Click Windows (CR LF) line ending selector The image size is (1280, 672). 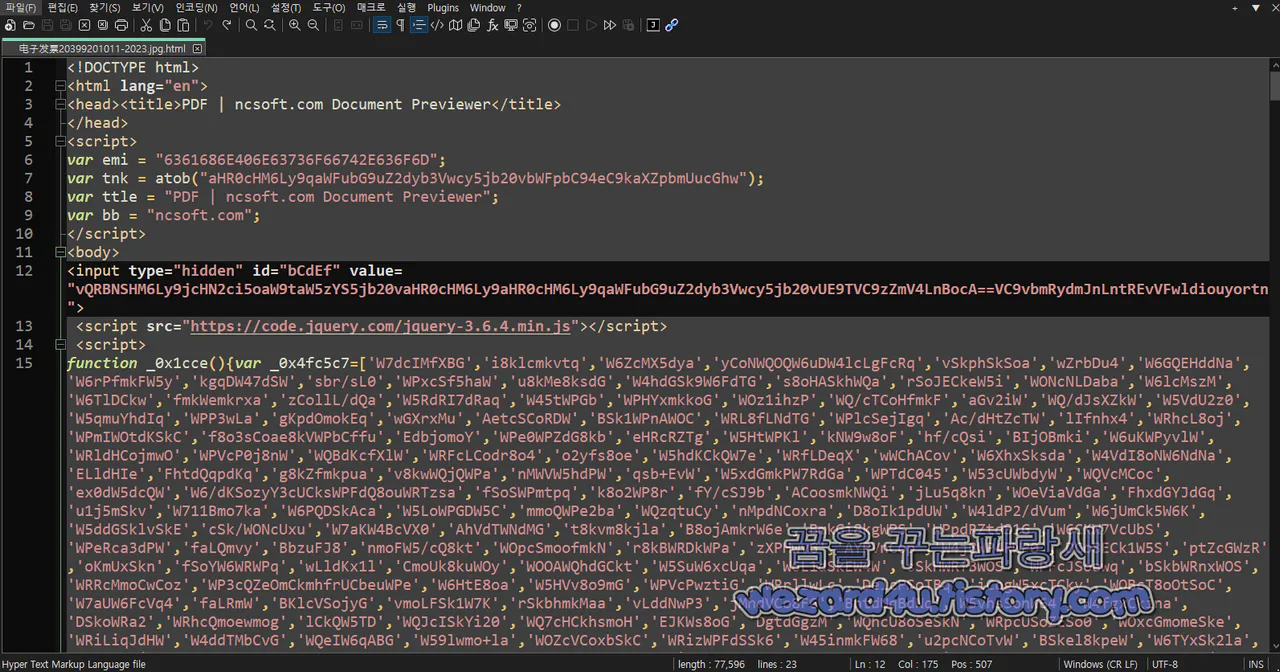click(x=1101, y=664)
